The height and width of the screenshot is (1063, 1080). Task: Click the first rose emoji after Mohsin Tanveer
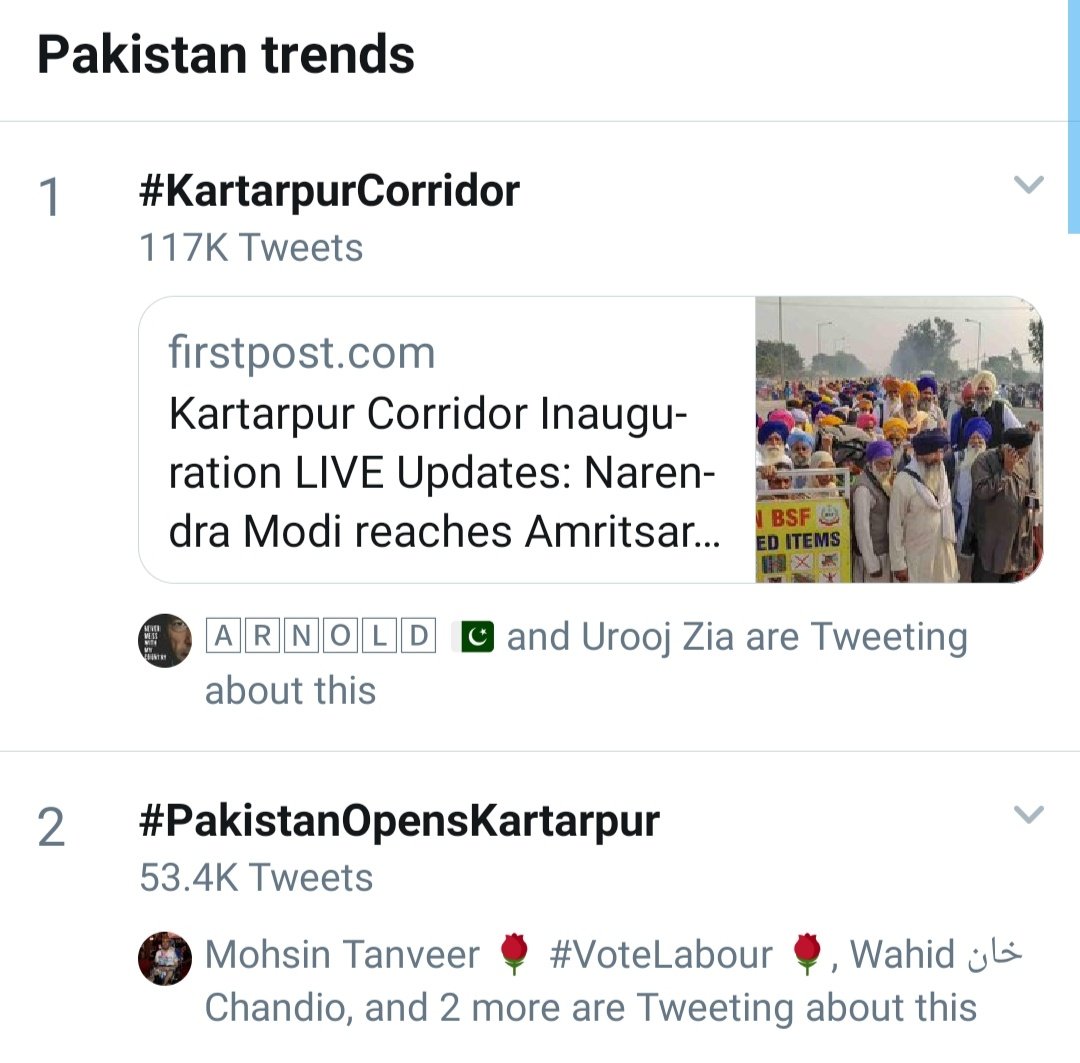512,954
